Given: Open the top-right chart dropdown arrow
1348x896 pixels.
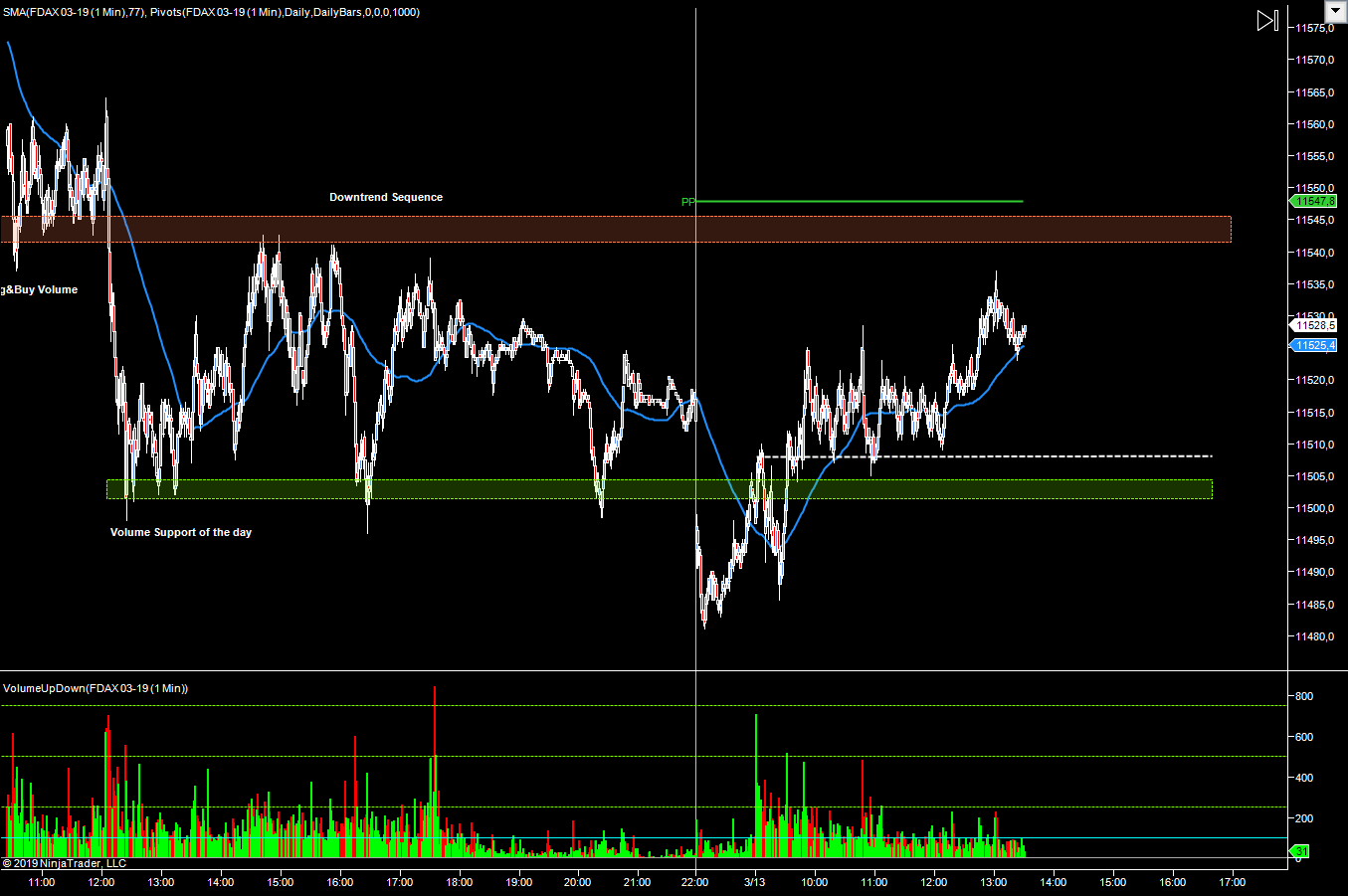Looking at the screenshot, I should coord(1335,12).
